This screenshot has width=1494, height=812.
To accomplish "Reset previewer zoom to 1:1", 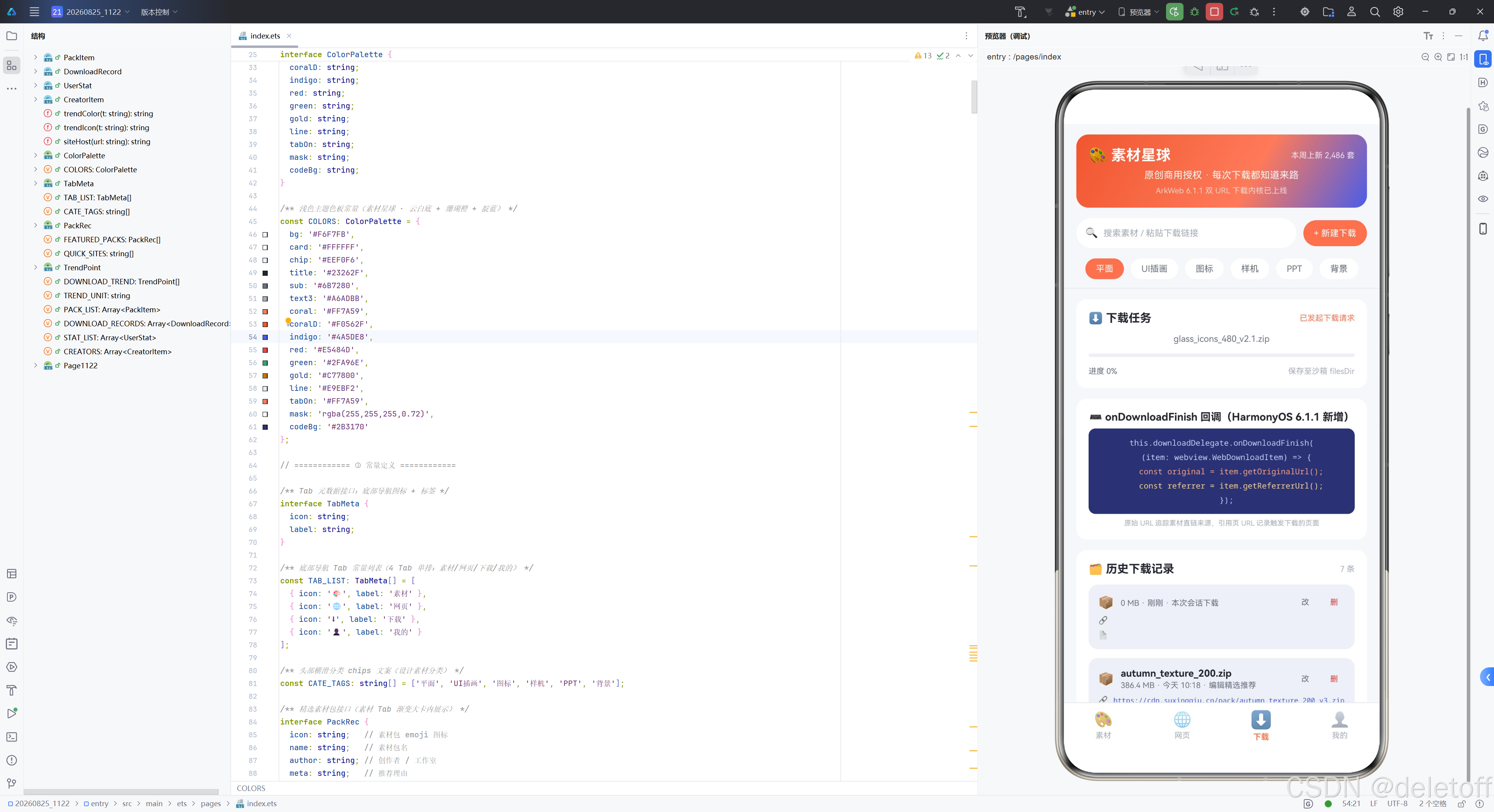I will (1463, 57).
